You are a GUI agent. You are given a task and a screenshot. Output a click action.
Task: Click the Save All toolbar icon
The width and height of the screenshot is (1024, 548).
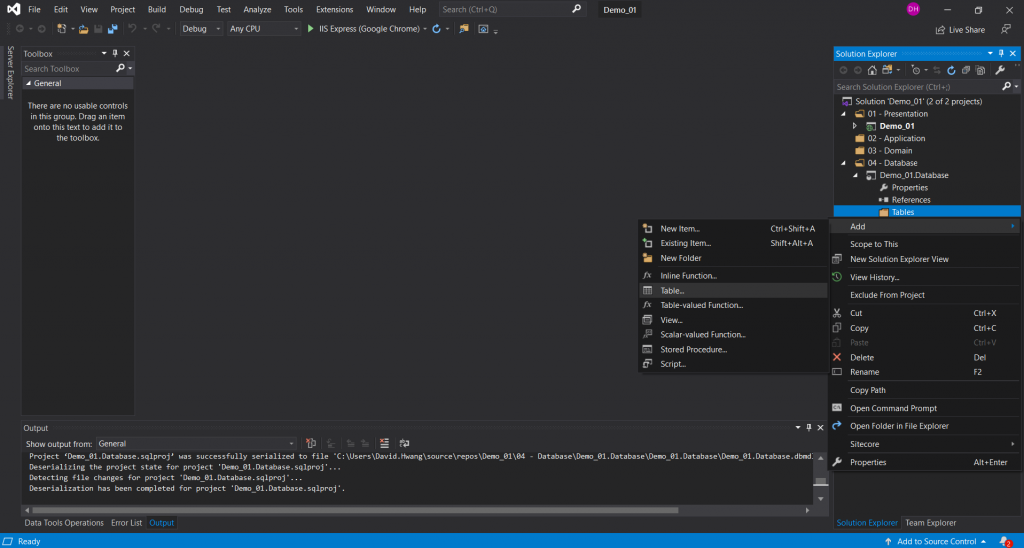111,29
